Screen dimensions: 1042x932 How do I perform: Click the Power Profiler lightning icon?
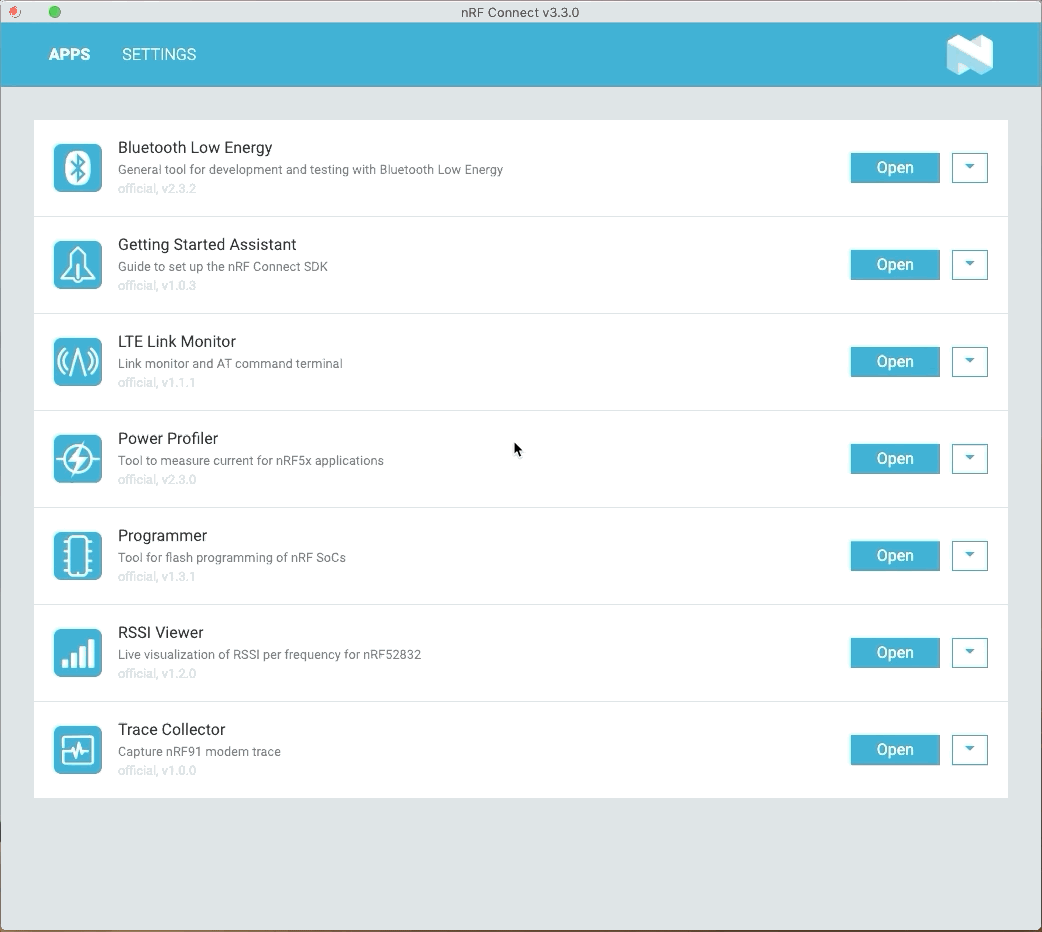click(78, 459)
